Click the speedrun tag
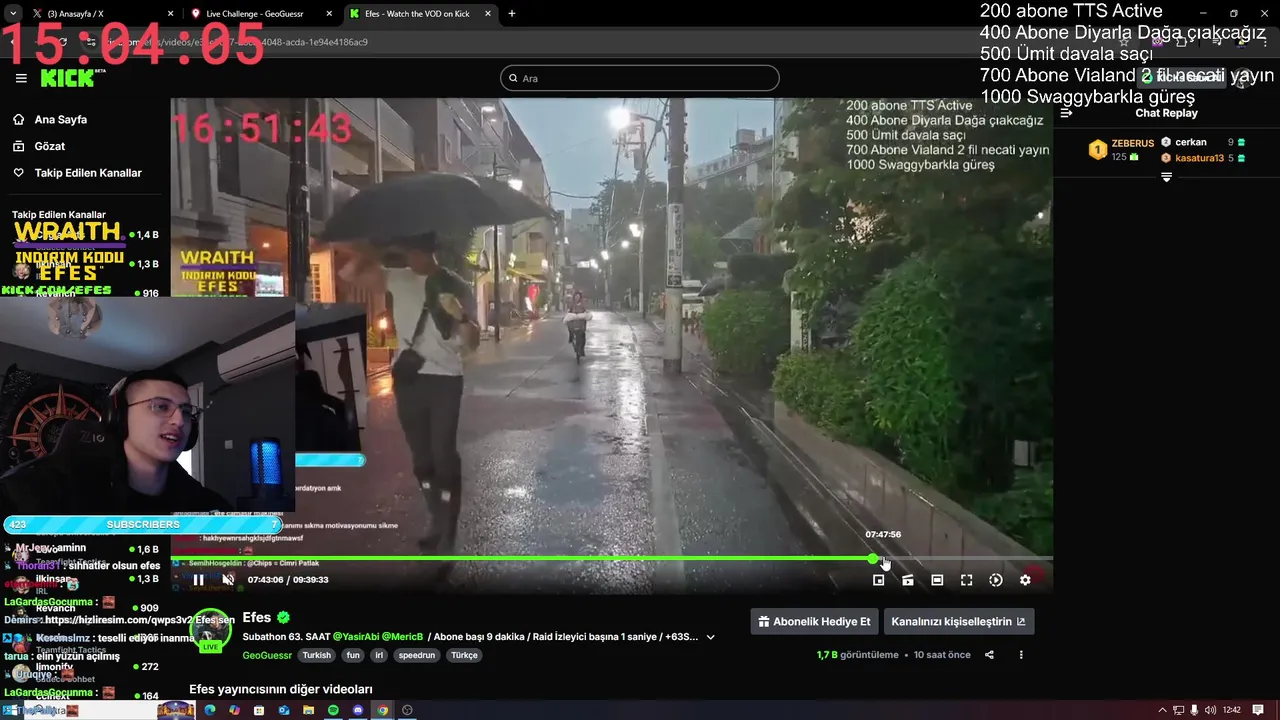 click(x=417, y=655)
